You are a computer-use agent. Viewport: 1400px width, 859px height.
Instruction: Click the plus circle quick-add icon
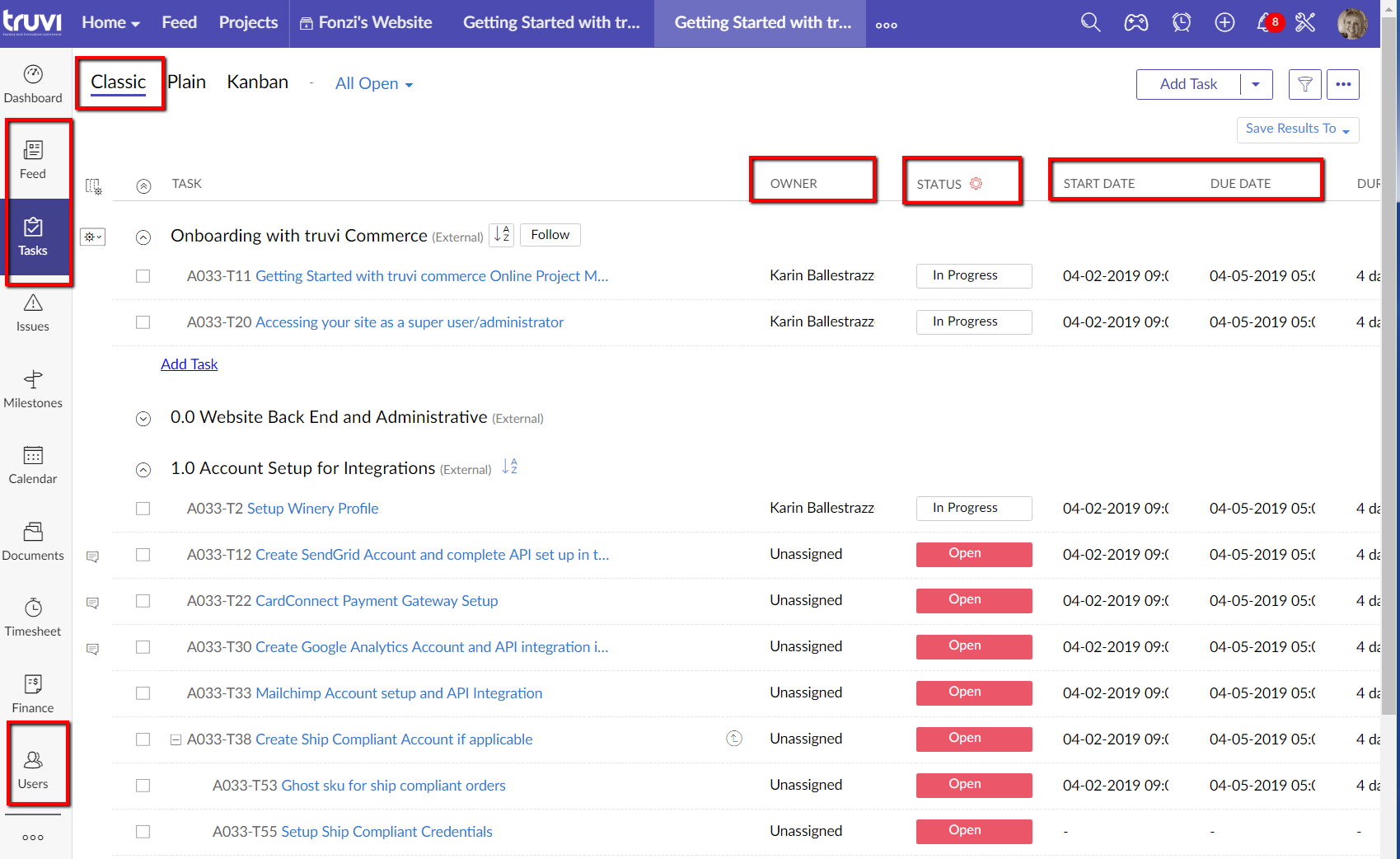click(x=1225, y=22)
